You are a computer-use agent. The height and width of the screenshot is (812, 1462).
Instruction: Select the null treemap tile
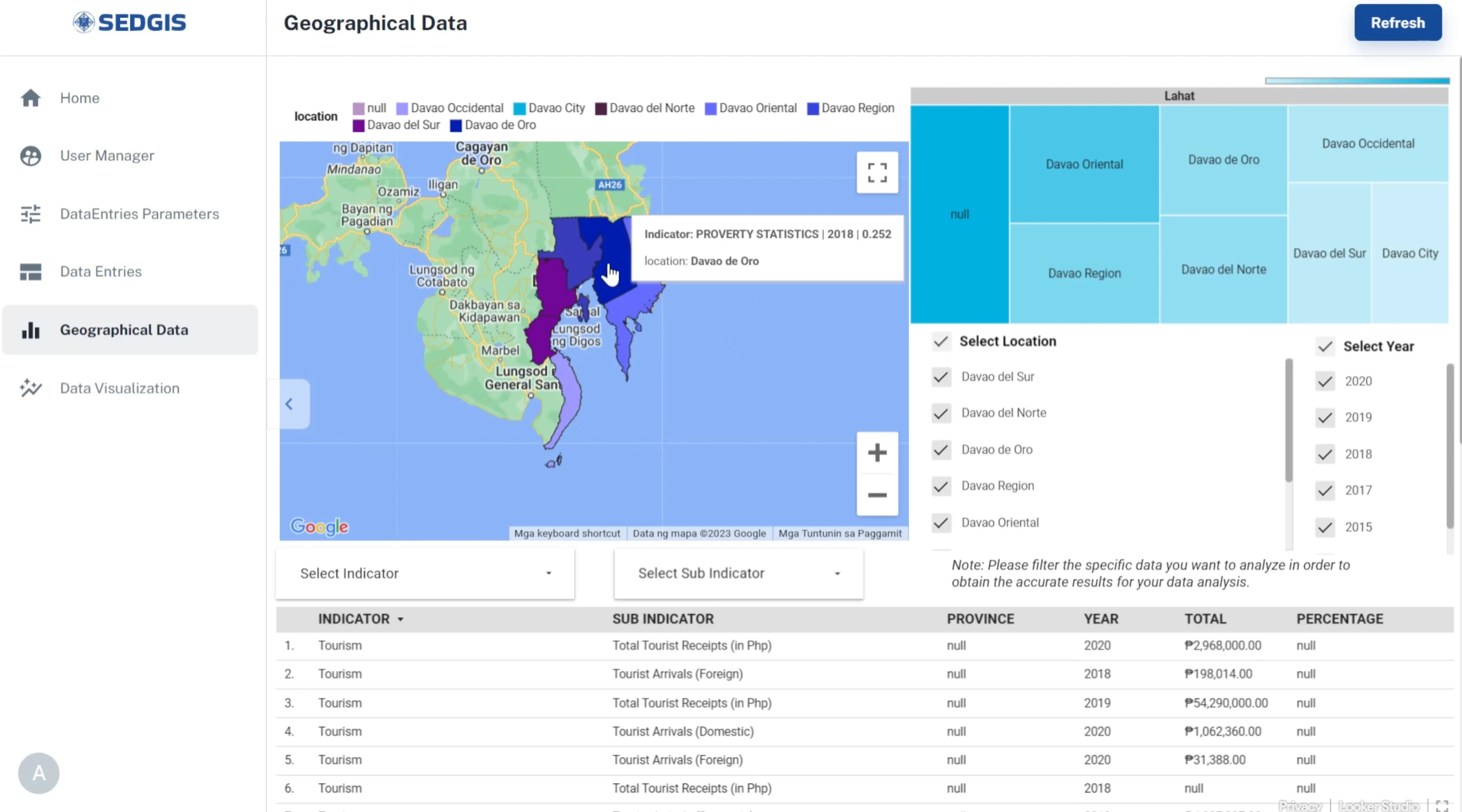coord(960,214)
